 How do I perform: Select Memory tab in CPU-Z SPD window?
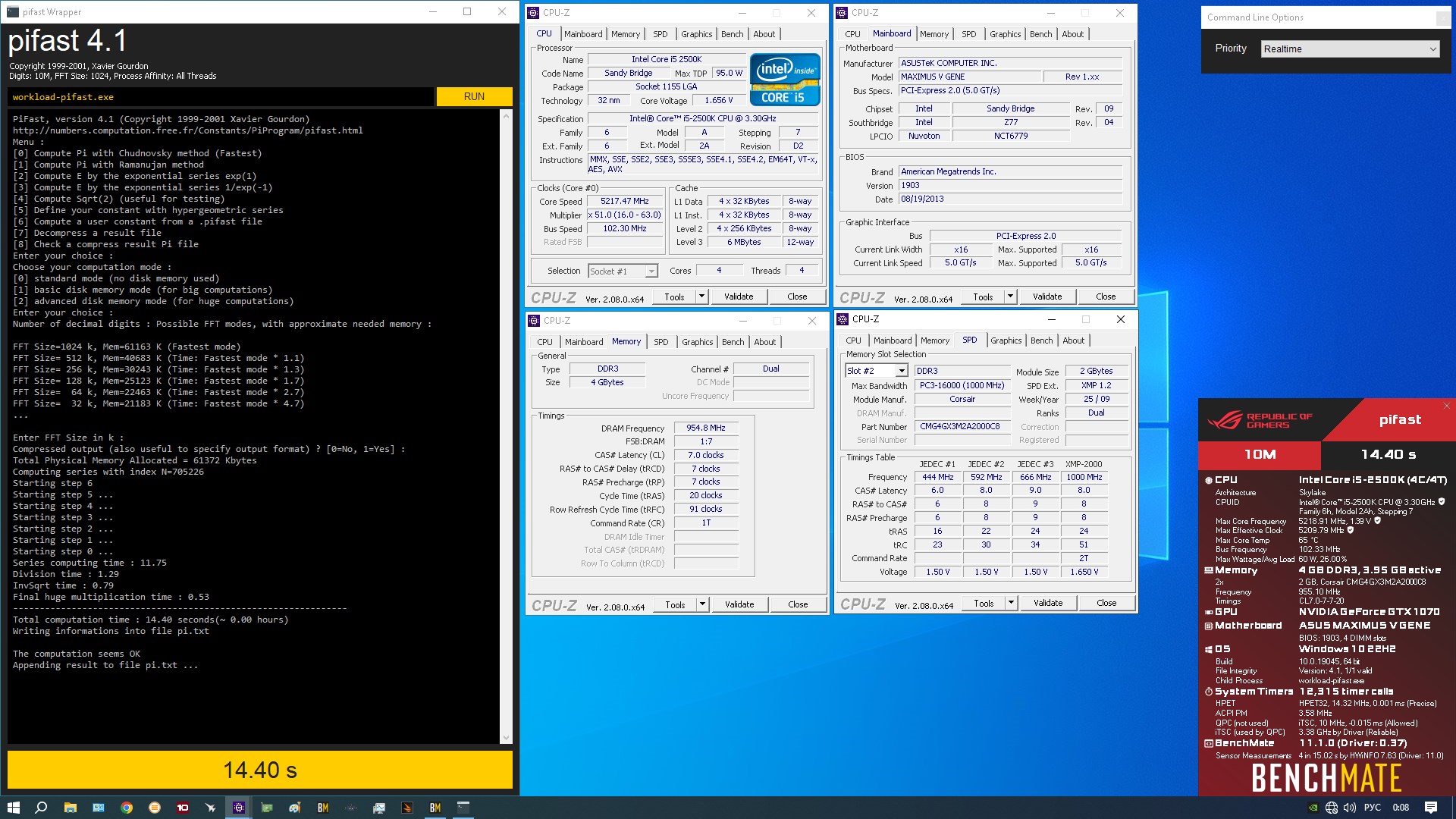click(x=935, y=340)
